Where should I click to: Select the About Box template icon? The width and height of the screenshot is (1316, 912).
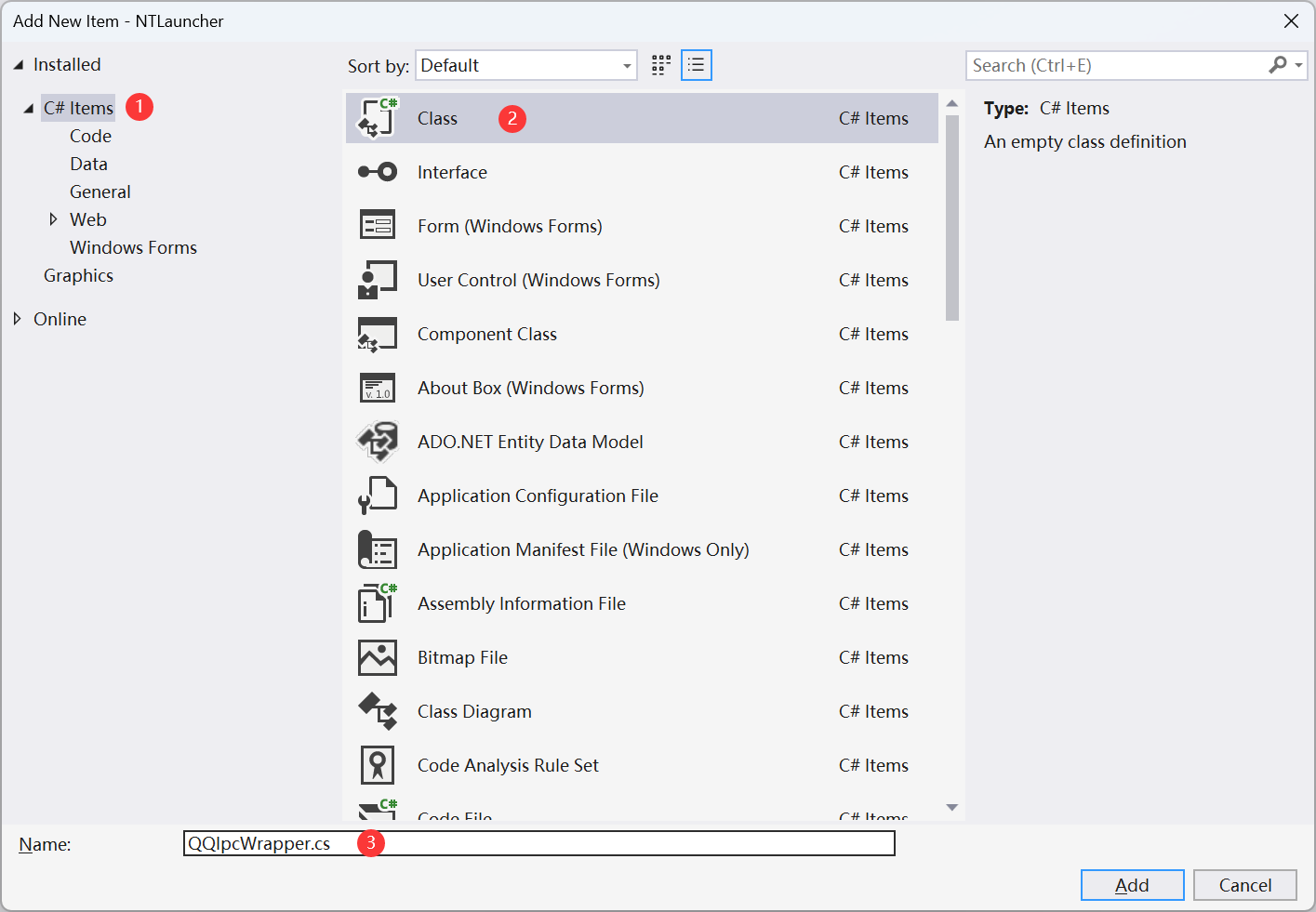click(378, 388)
